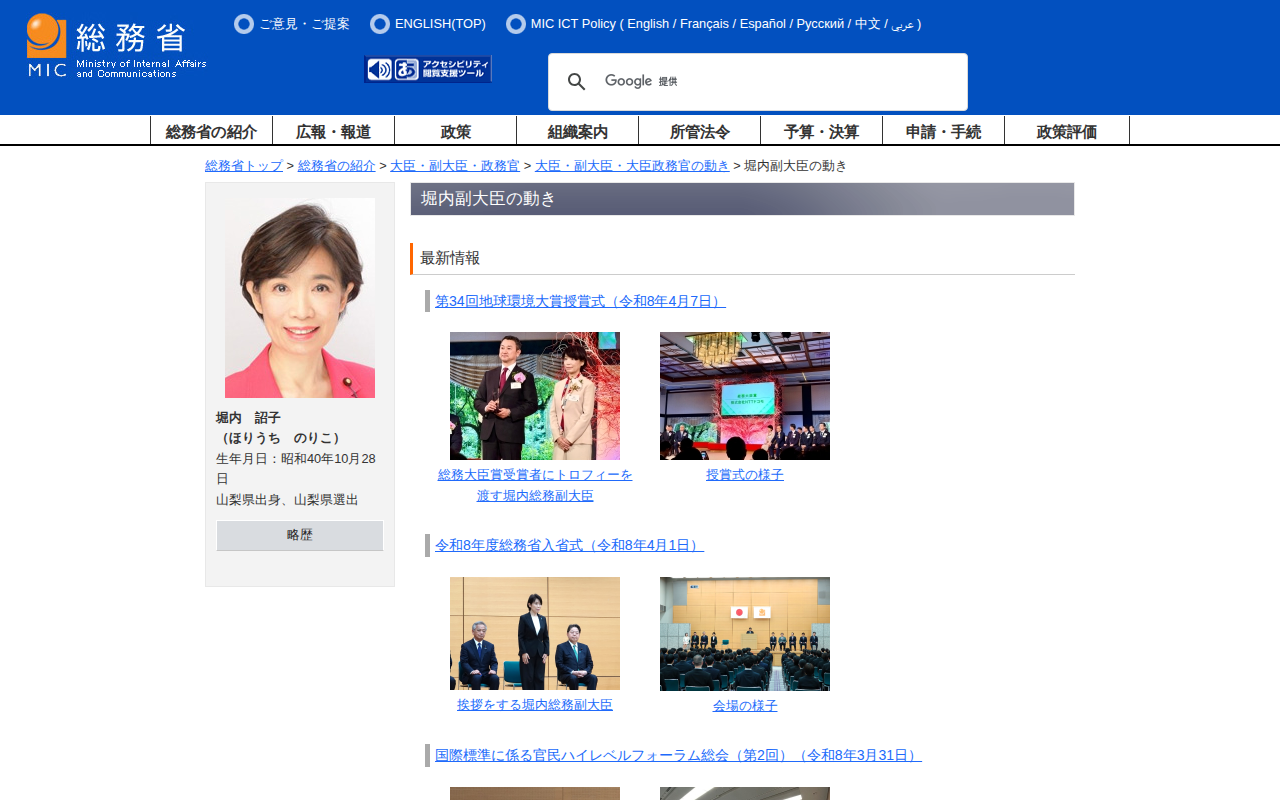The width and height of the screenshot is (1280, 800).
Task: Select the 政策 navigation item
Action: 455,131
